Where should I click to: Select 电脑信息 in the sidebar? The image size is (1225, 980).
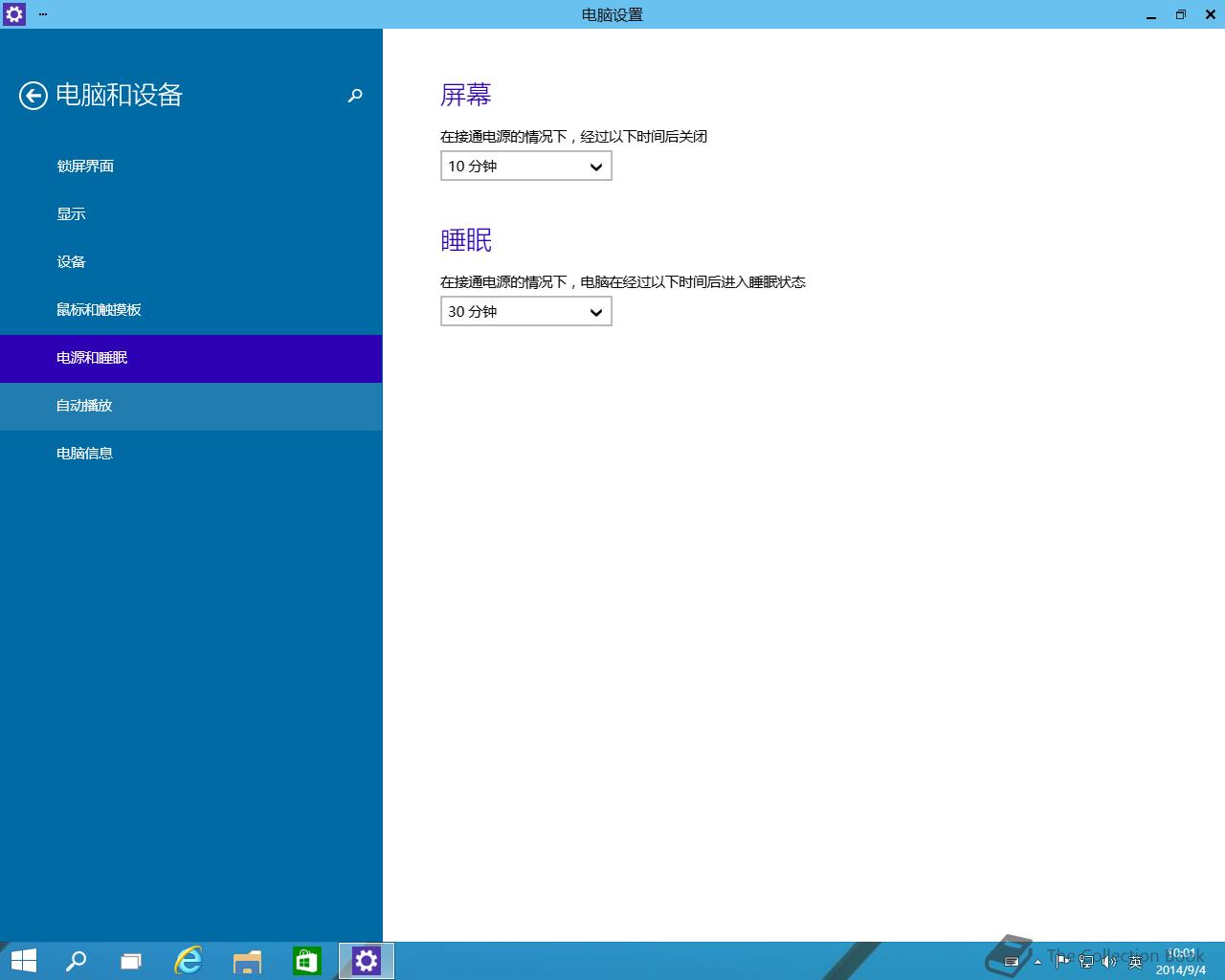point(191,454)
